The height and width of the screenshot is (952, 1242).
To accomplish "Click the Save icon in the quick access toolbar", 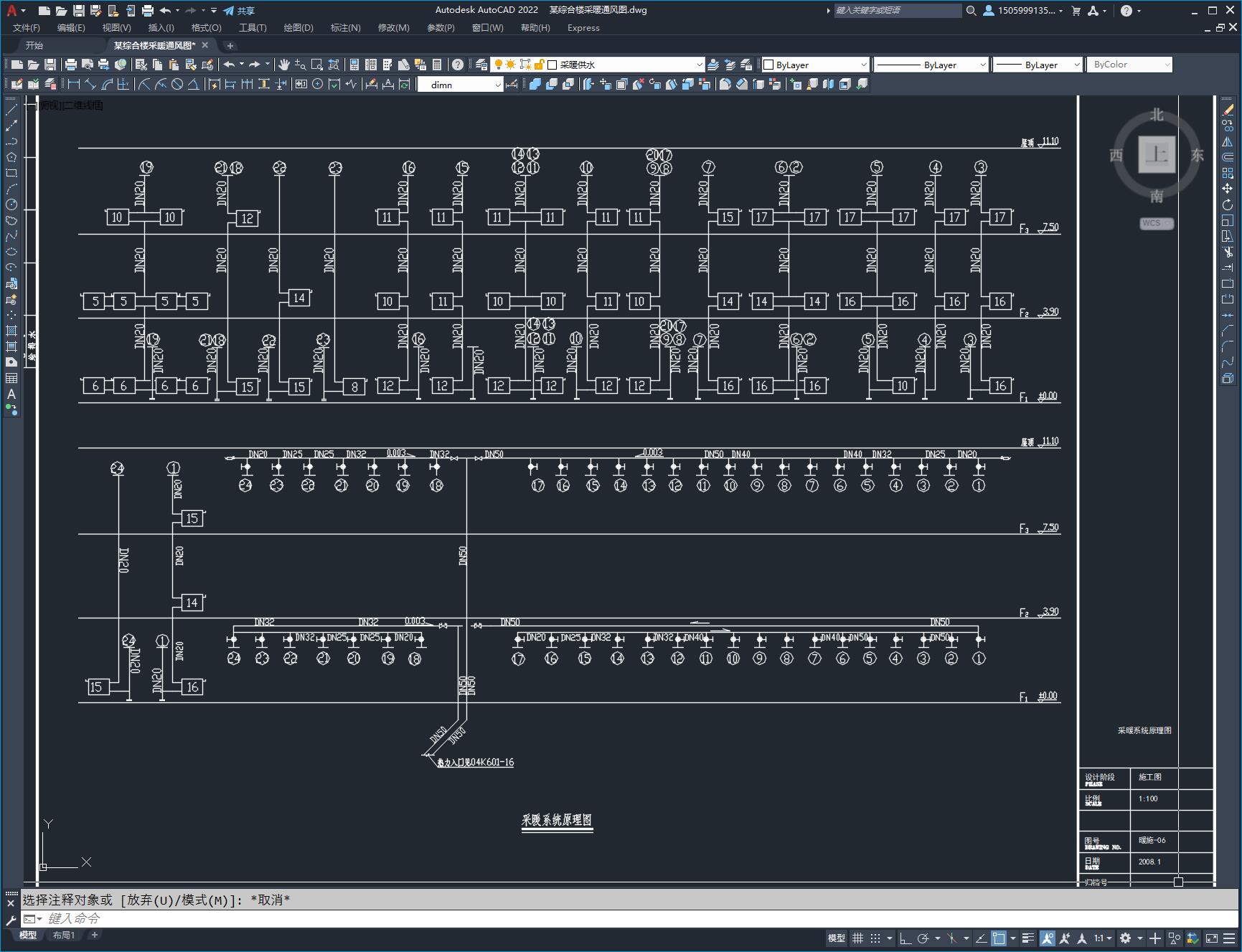I will (79, 11).
